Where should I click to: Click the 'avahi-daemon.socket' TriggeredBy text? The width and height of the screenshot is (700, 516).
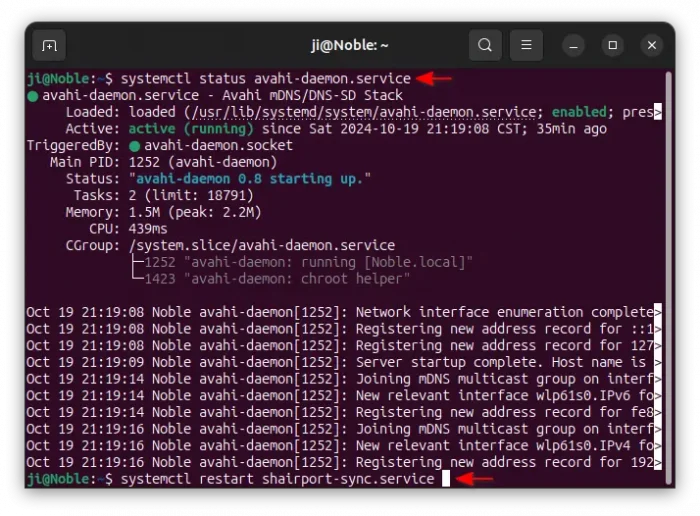point(218,146)
